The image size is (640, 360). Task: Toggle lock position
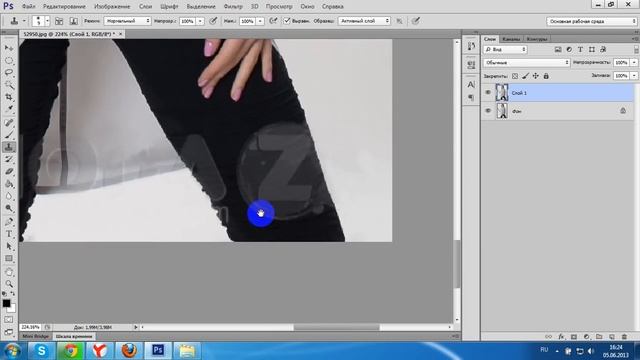click(x=536, y=76)
